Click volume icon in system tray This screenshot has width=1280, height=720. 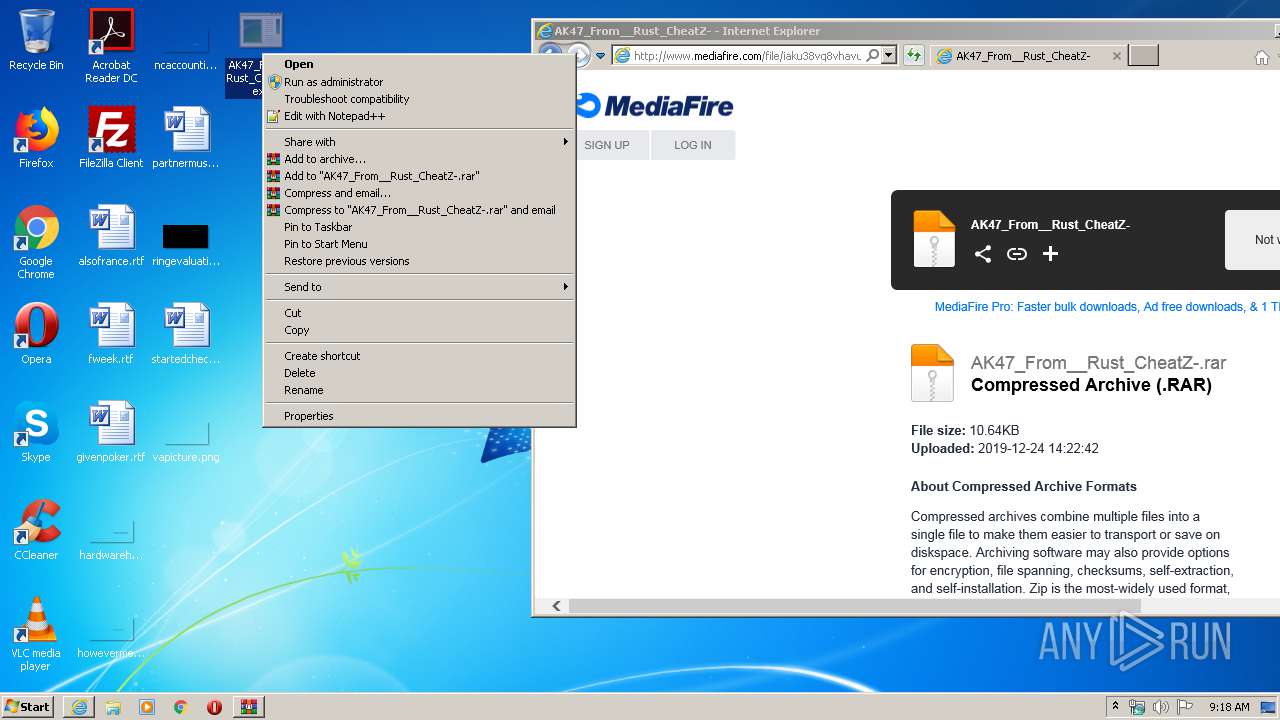tap(1161, 707)
